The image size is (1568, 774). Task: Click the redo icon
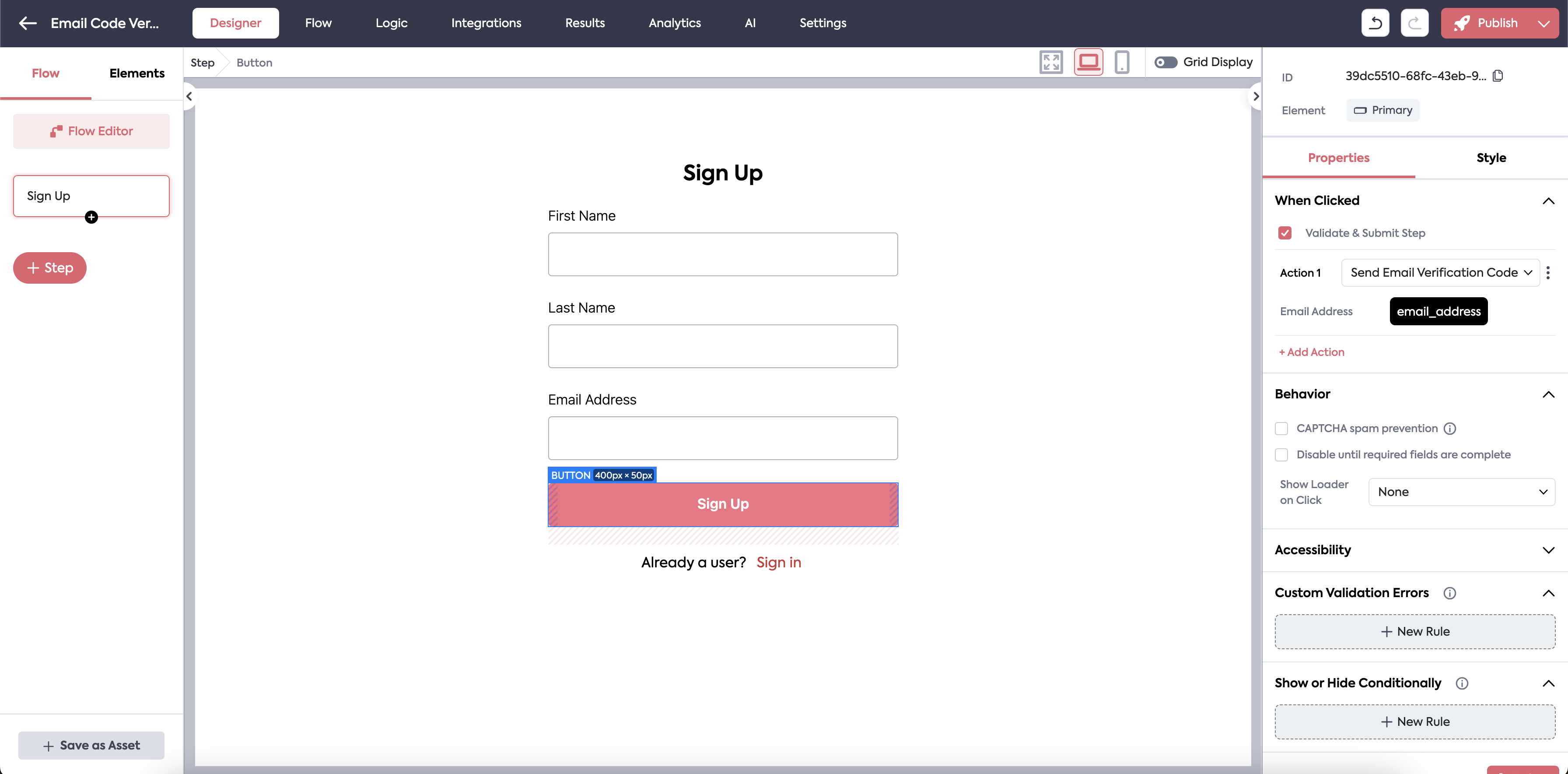(1414, 23)
